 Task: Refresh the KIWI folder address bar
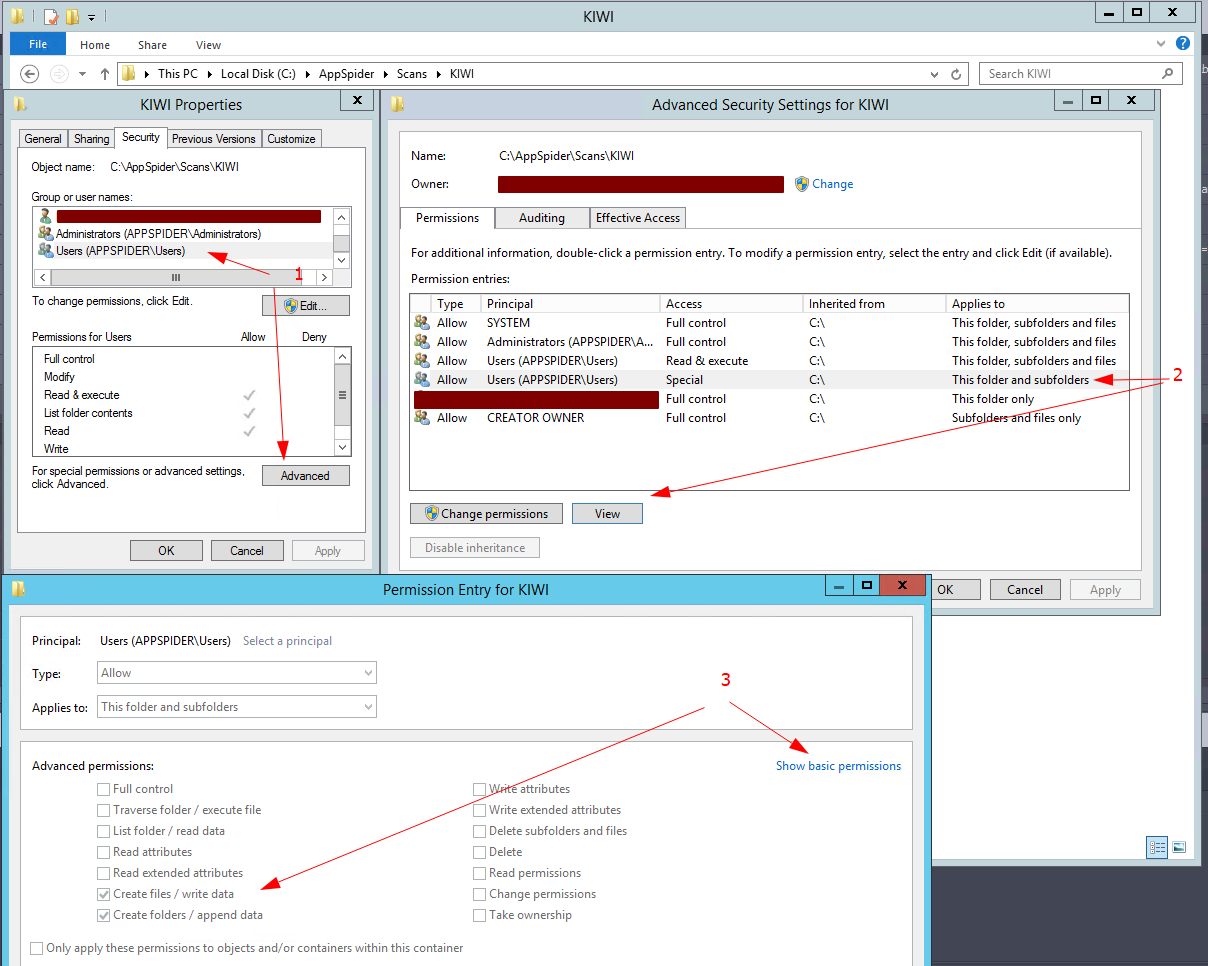coord(956,74)
